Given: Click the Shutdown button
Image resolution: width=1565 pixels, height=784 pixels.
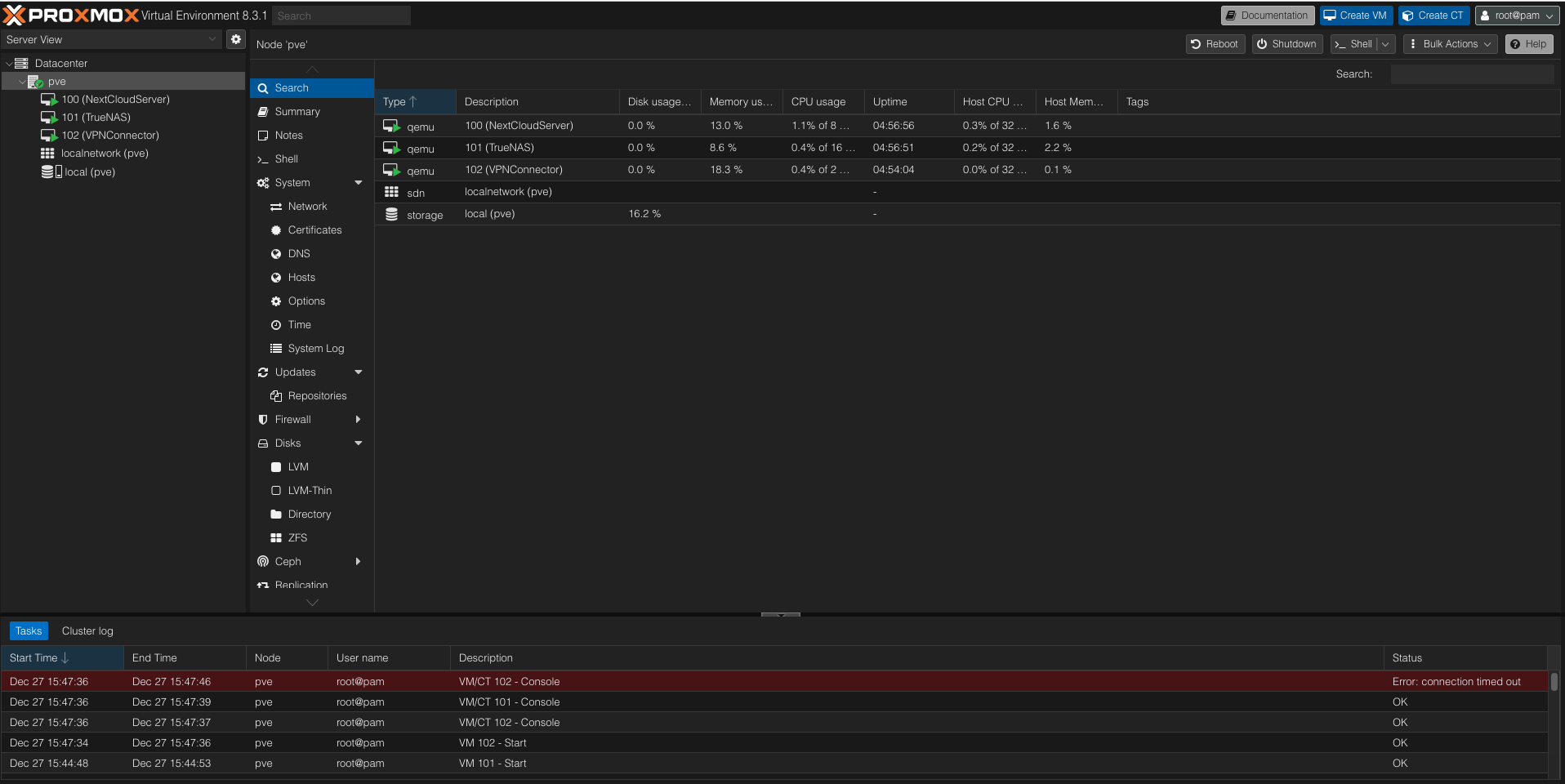Looking at the screenshot, I should click(1287, 44).
